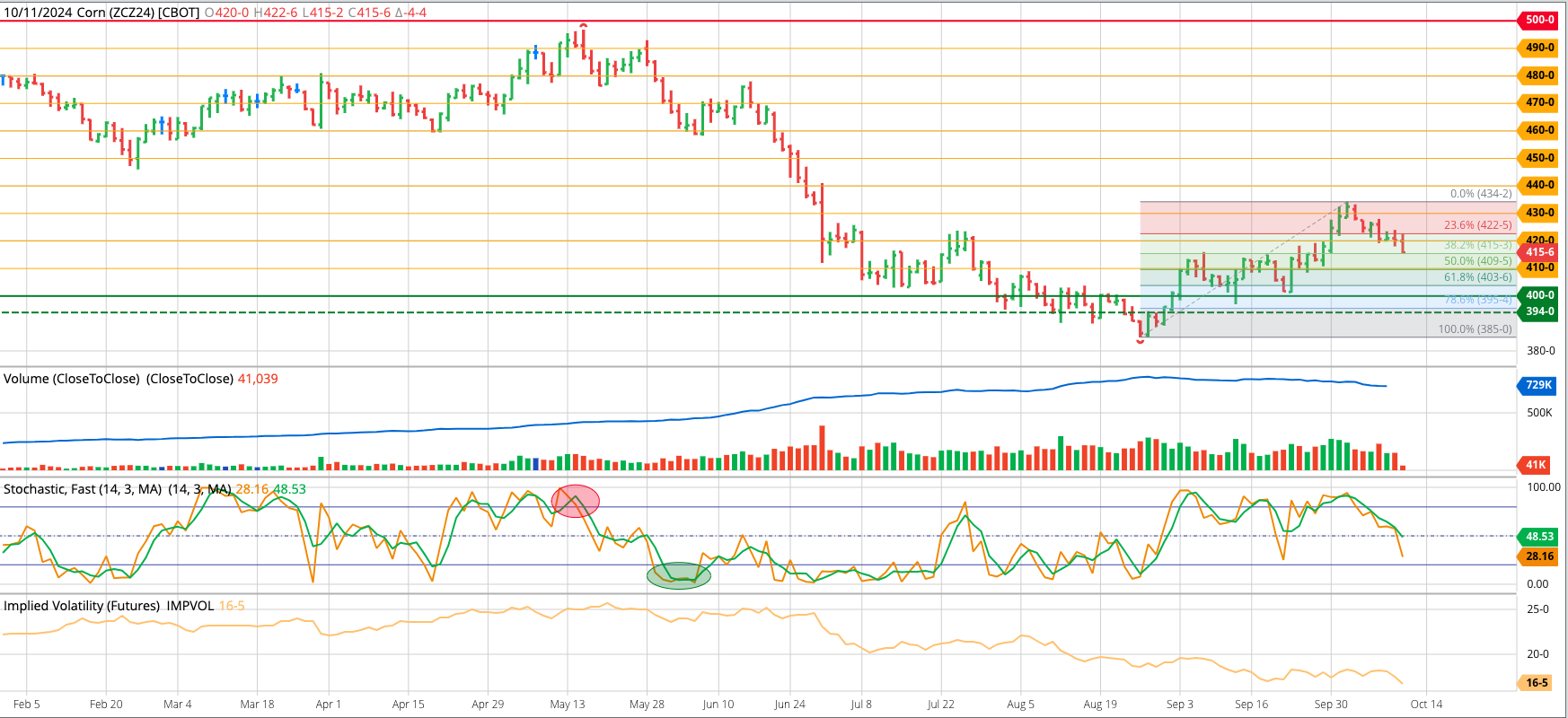Screen dimensions: 1568x718
Task: Click the Volume (CloseToClose) indicator label
Action: [118, 379]
